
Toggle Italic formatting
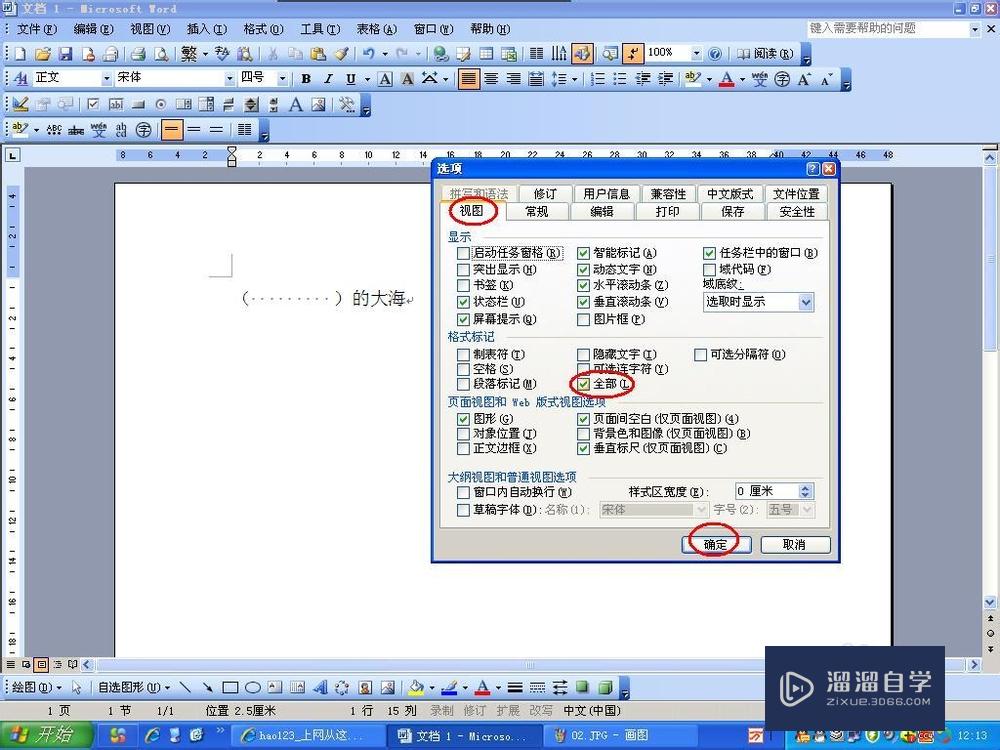[x=328, y=79]
